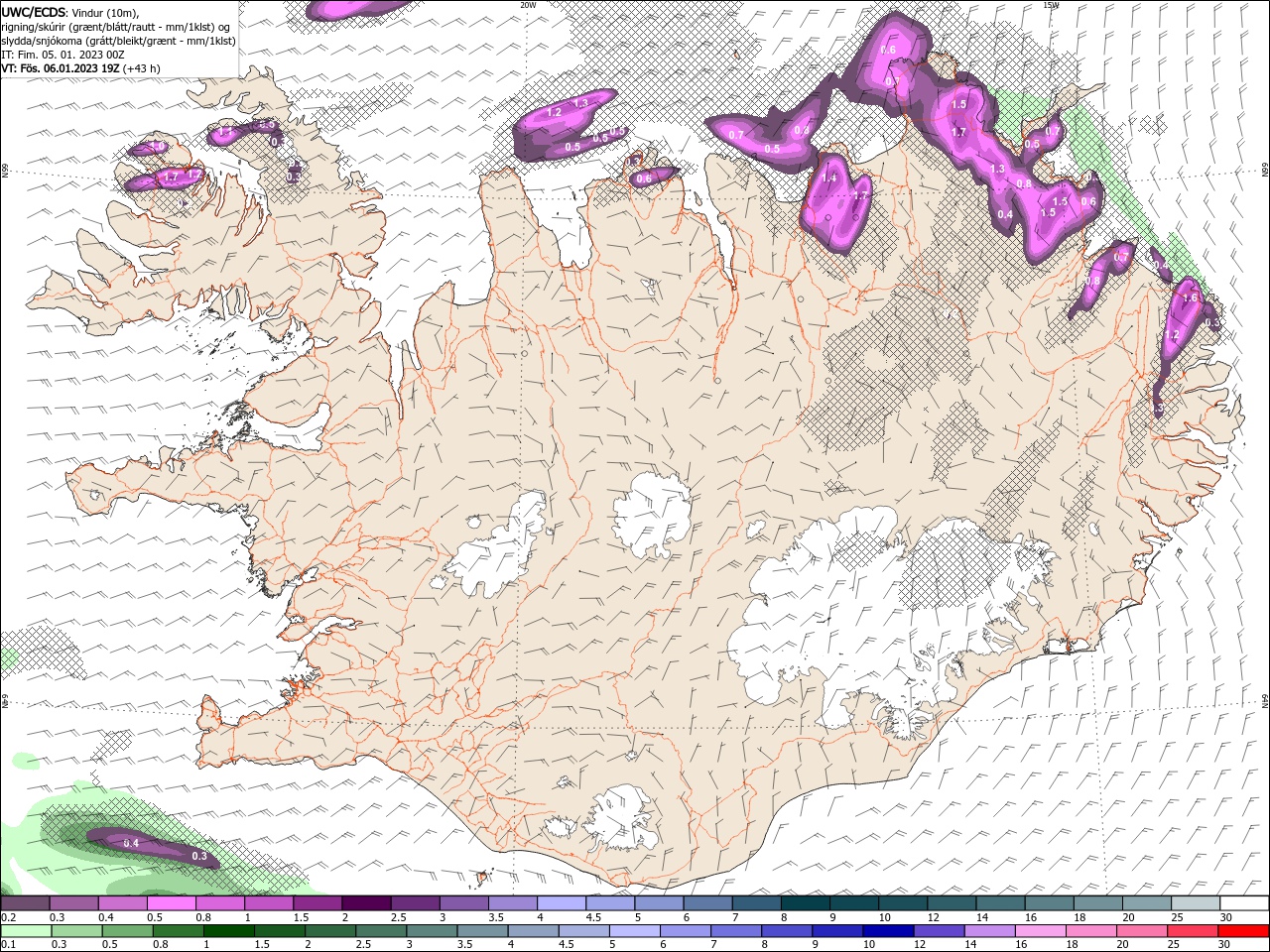Viewport: 1270px width, 952px height.
Task: Pick top-row pink swatch between 0.5 and 0.8
Action: 172,903
